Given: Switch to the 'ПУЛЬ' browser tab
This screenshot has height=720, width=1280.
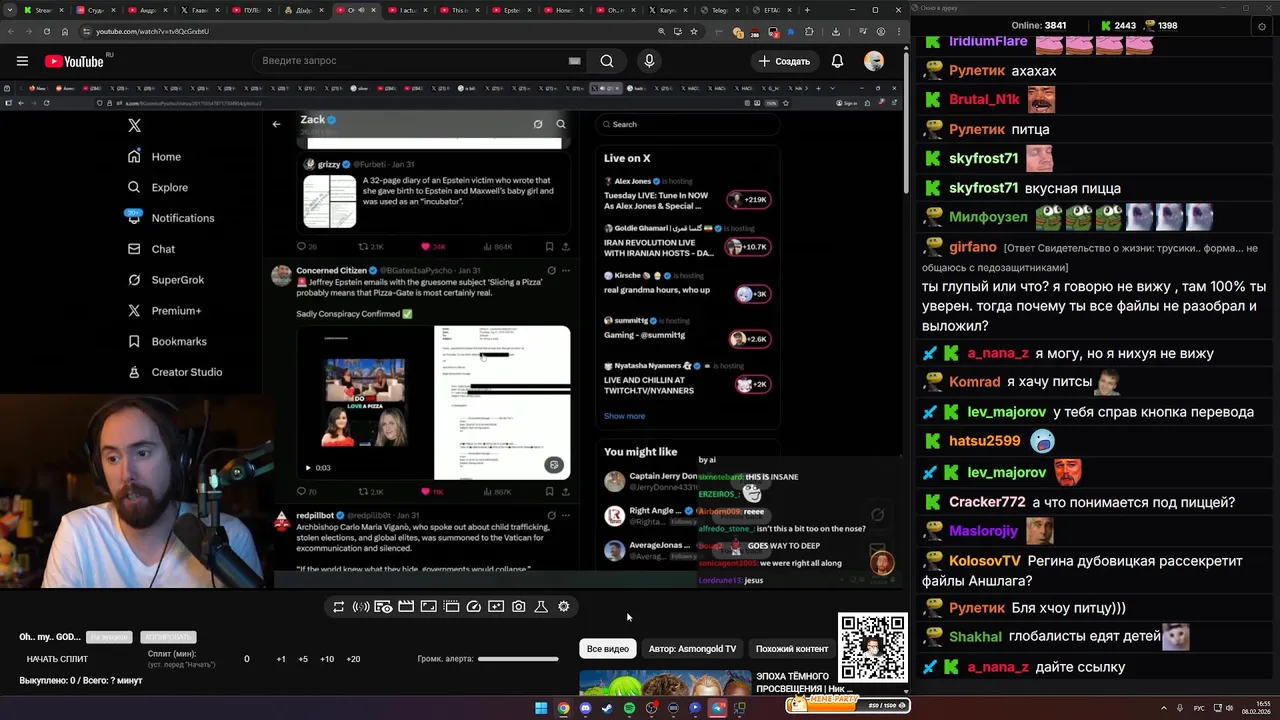Looking at the screenshot, I should pos(250,10).
